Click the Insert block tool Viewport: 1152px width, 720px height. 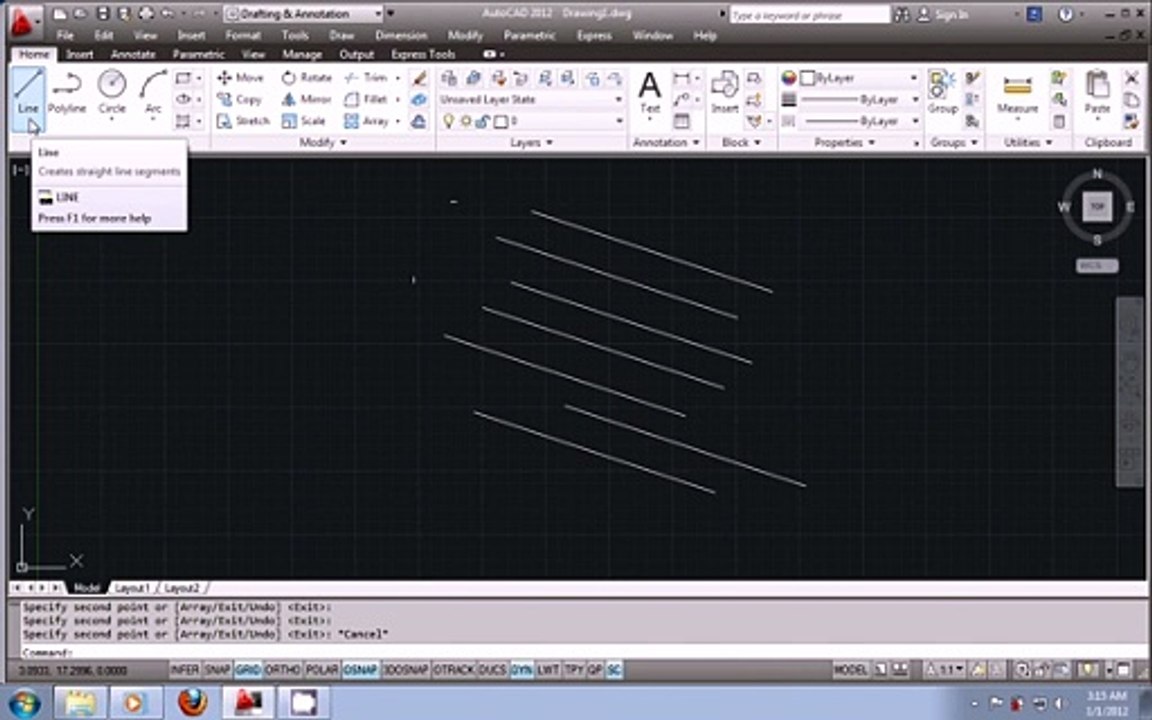[724, 92]
